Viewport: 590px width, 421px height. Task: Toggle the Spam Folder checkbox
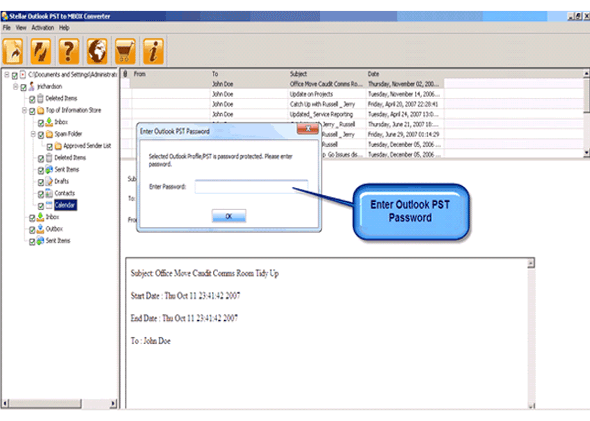(41, 135)
